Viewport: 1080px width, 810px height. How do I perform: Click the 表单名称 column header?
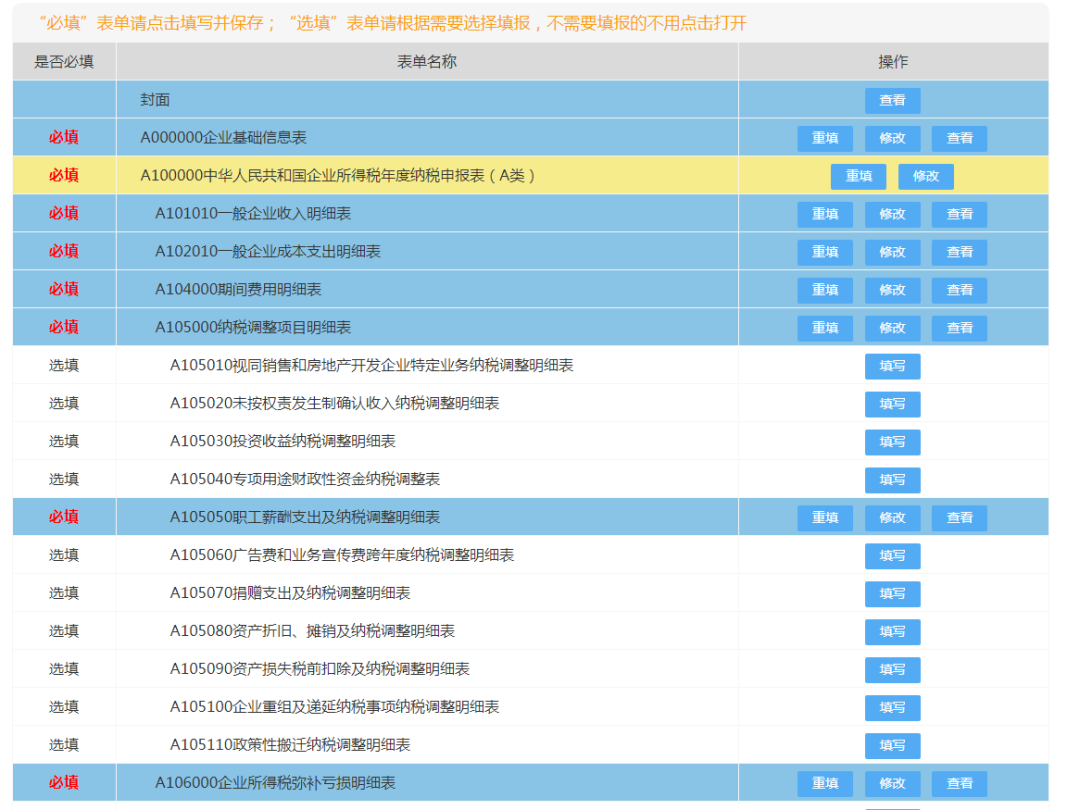click(x=427, y=62)
